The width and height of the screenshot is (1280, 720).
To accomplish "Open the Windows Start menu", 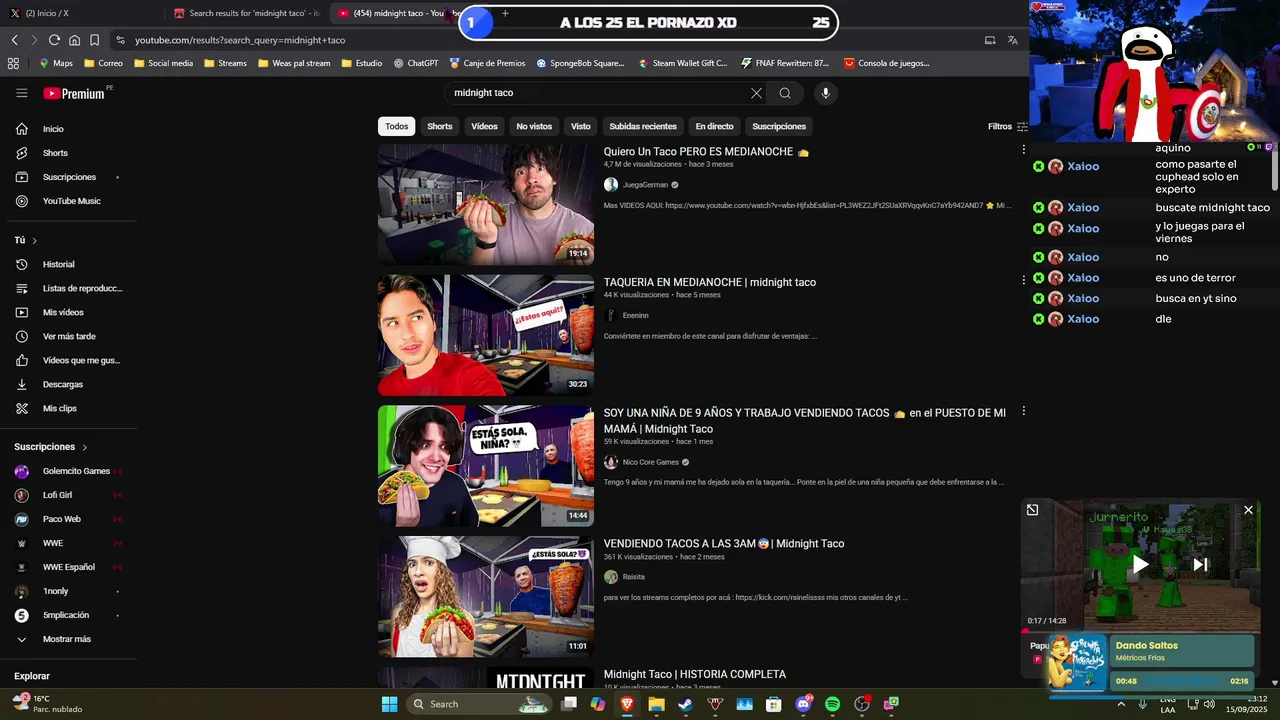I will [x=389, y=704].
